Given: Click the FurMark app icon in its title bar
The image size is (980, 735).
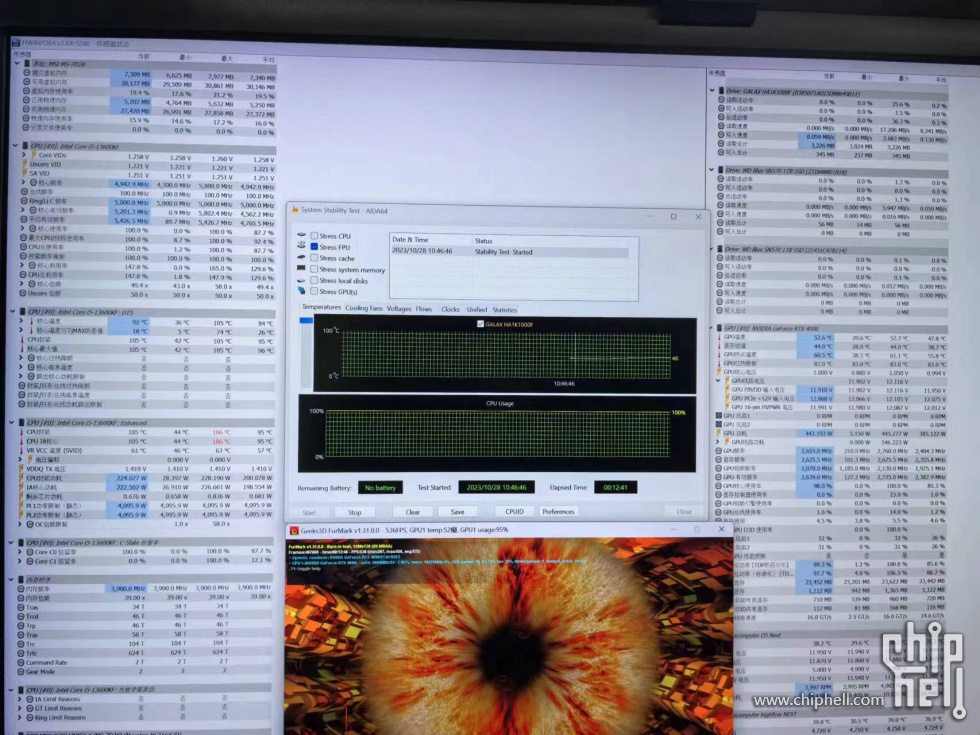Looking at the screenshot, I should tap(294, 531).
